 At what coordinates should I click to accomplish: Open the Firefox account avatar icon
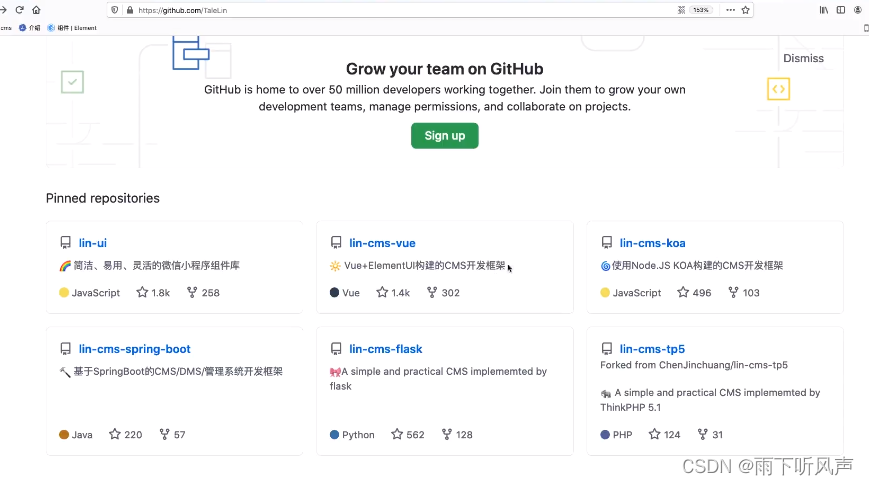(858, 10)
